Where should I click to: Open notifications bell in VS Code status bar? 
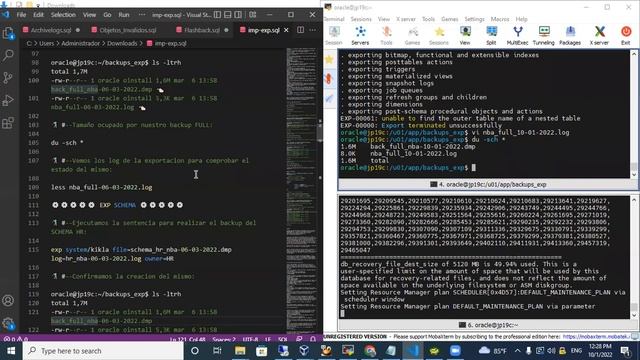click(313, 339)
